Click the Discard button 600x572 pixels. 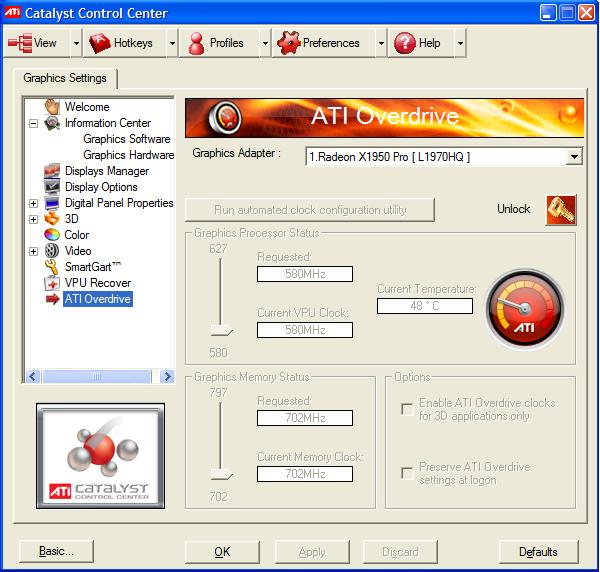[x=400, y=551]
